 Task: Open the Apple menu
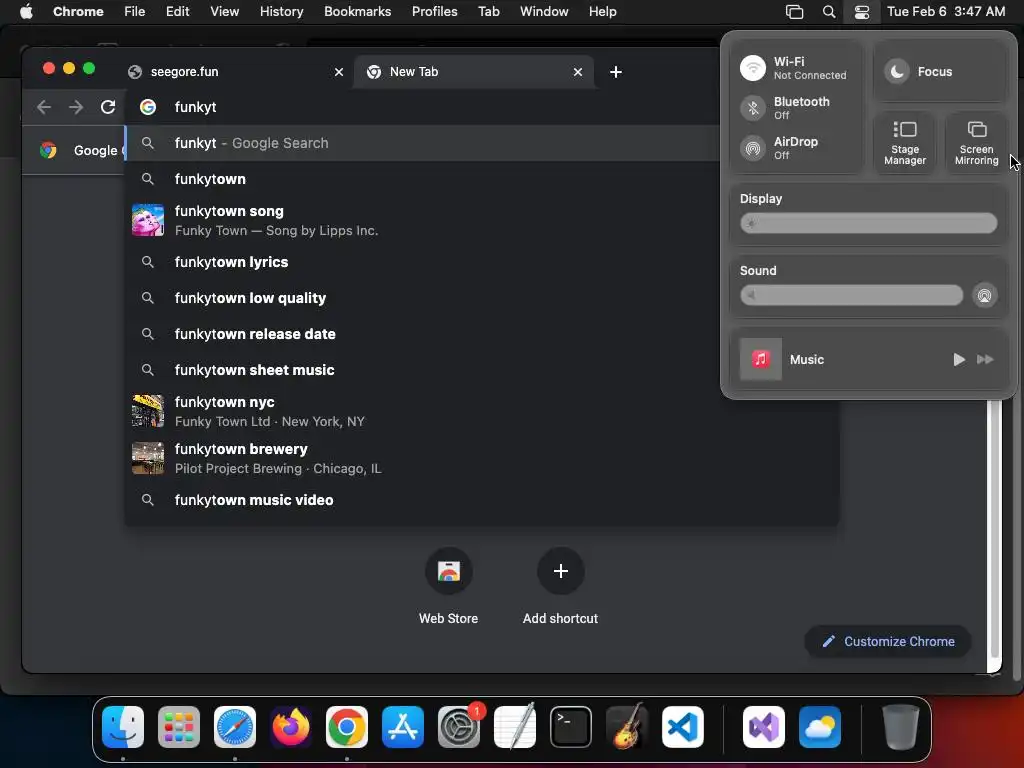(26, 12)
